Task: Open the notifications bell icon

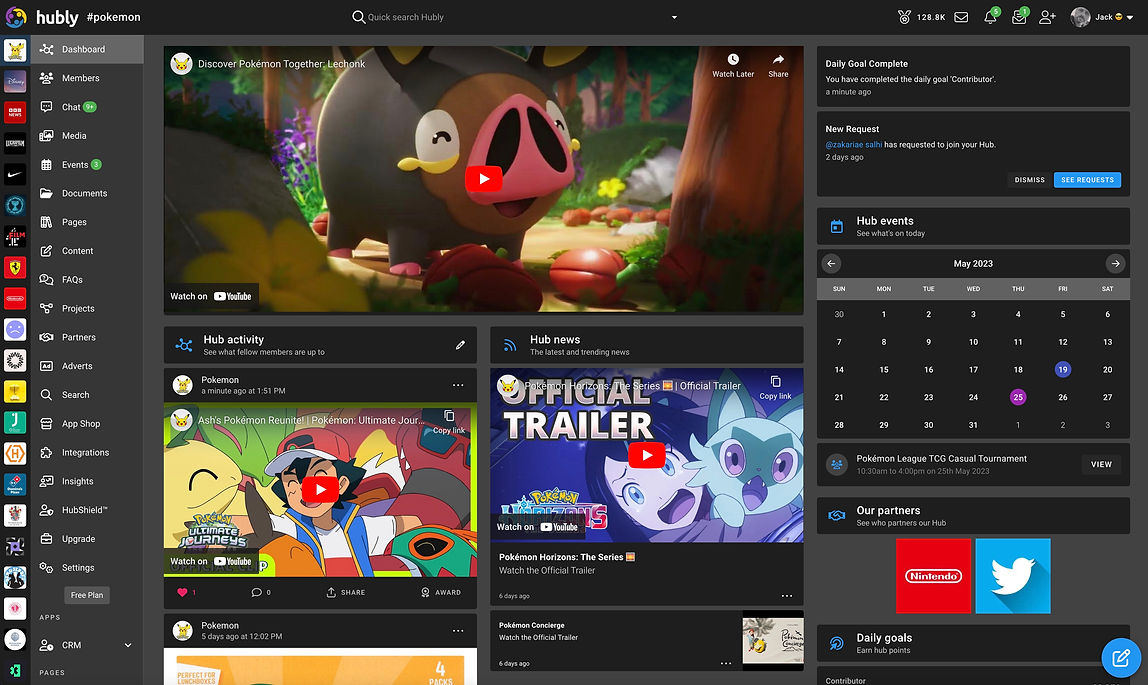Action: [990, 18]
